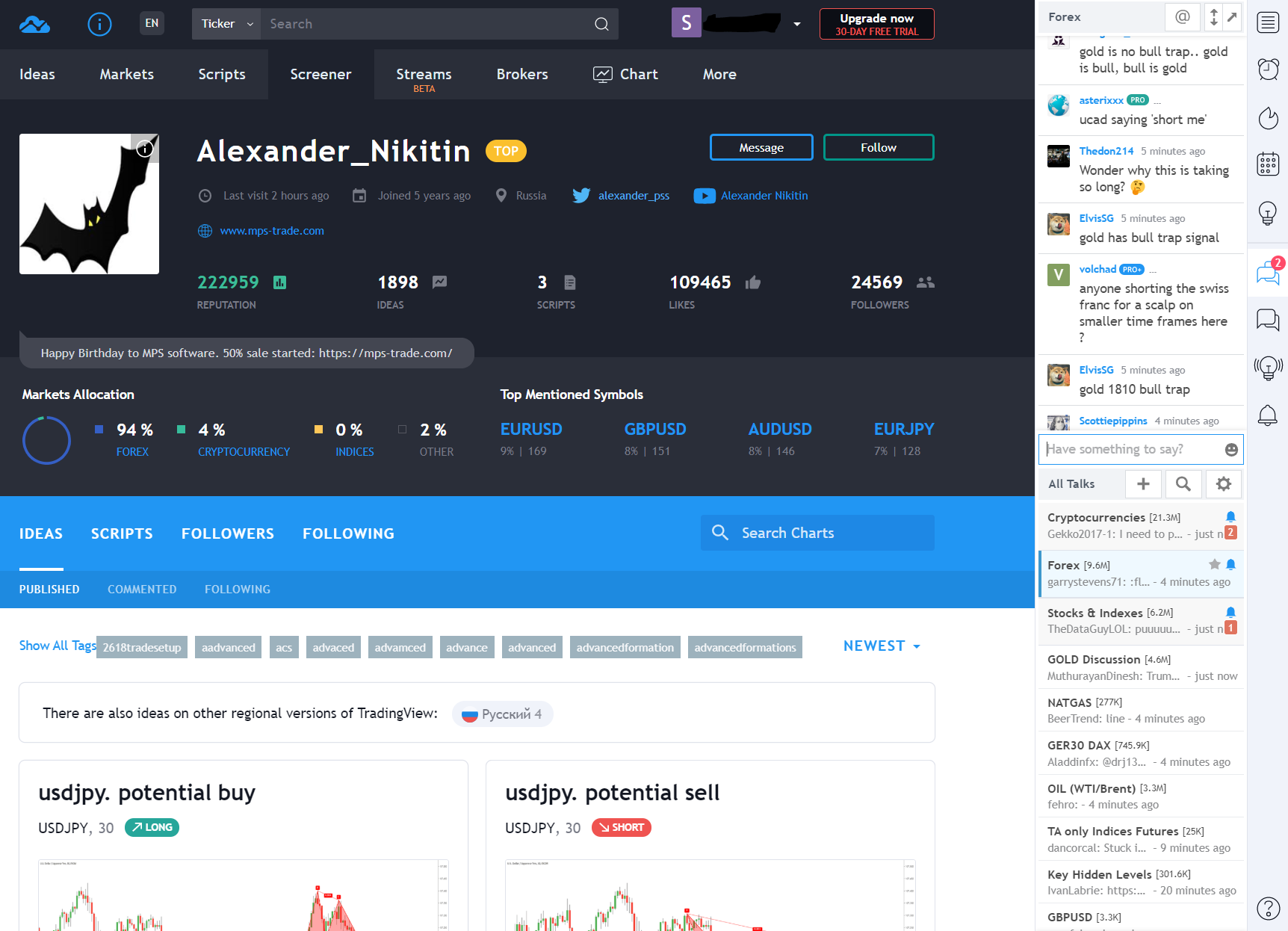The height and width of the screenshot is (931, 1288).
Task: Open the hotlist flame icon in sidebar
Action: click(x=1268, y=117)
